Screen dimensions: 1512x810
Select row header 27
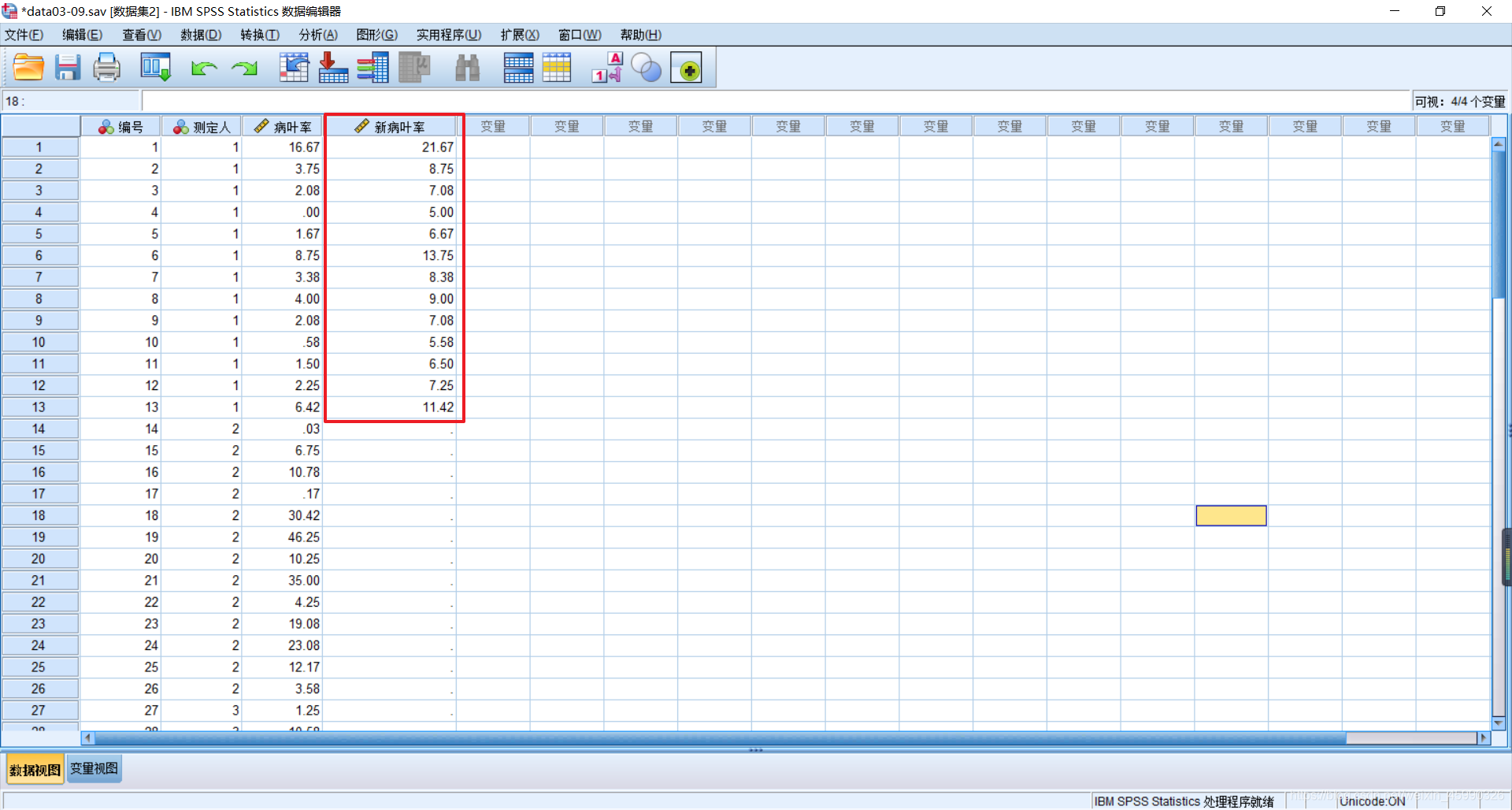[x=39, y=711]
